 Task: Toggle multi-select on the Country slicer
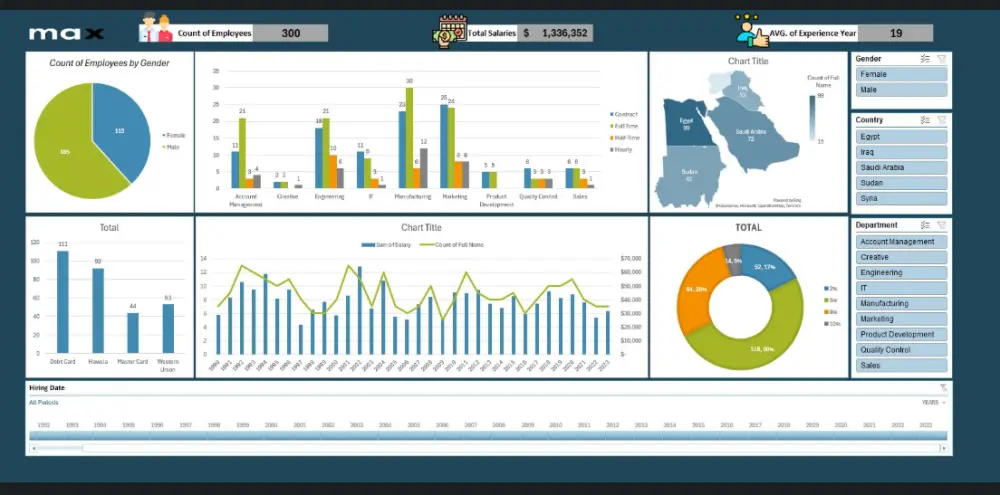pos(925,120)
